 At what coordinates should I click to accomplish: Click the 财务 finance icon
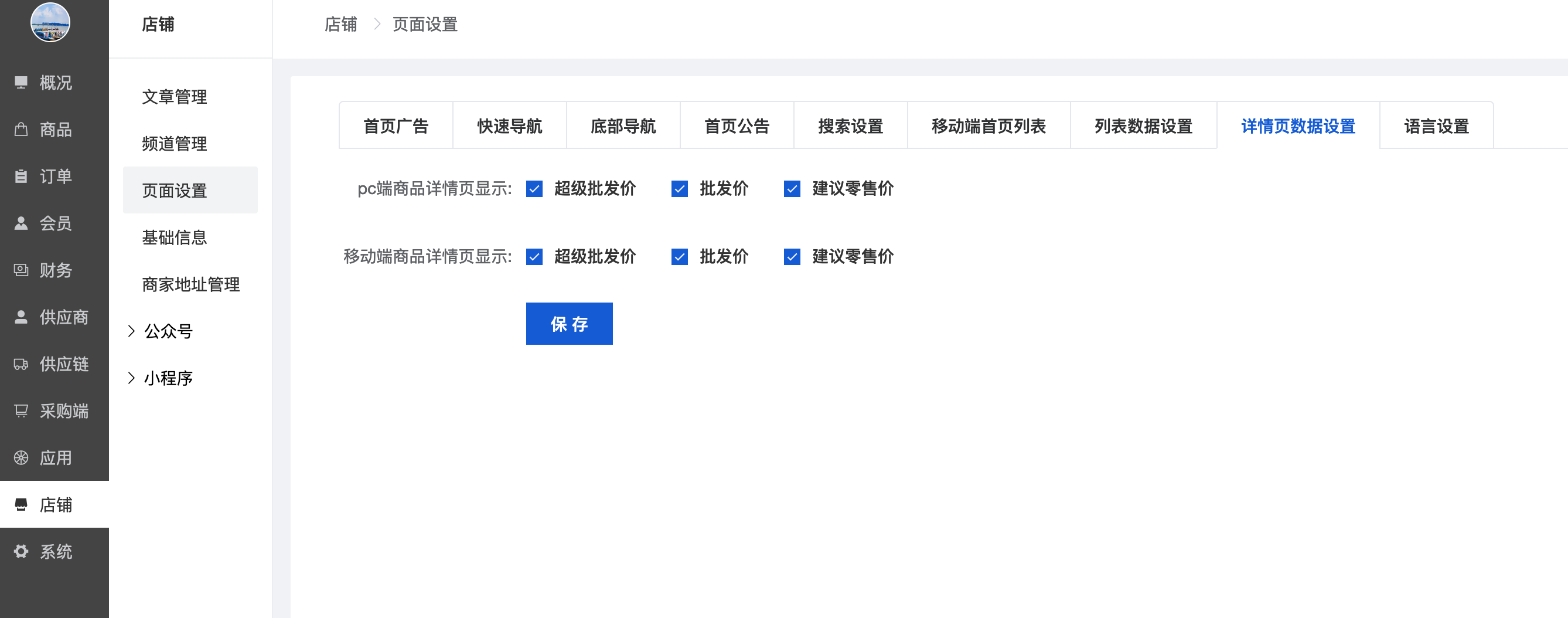click(x=21, y=270)
